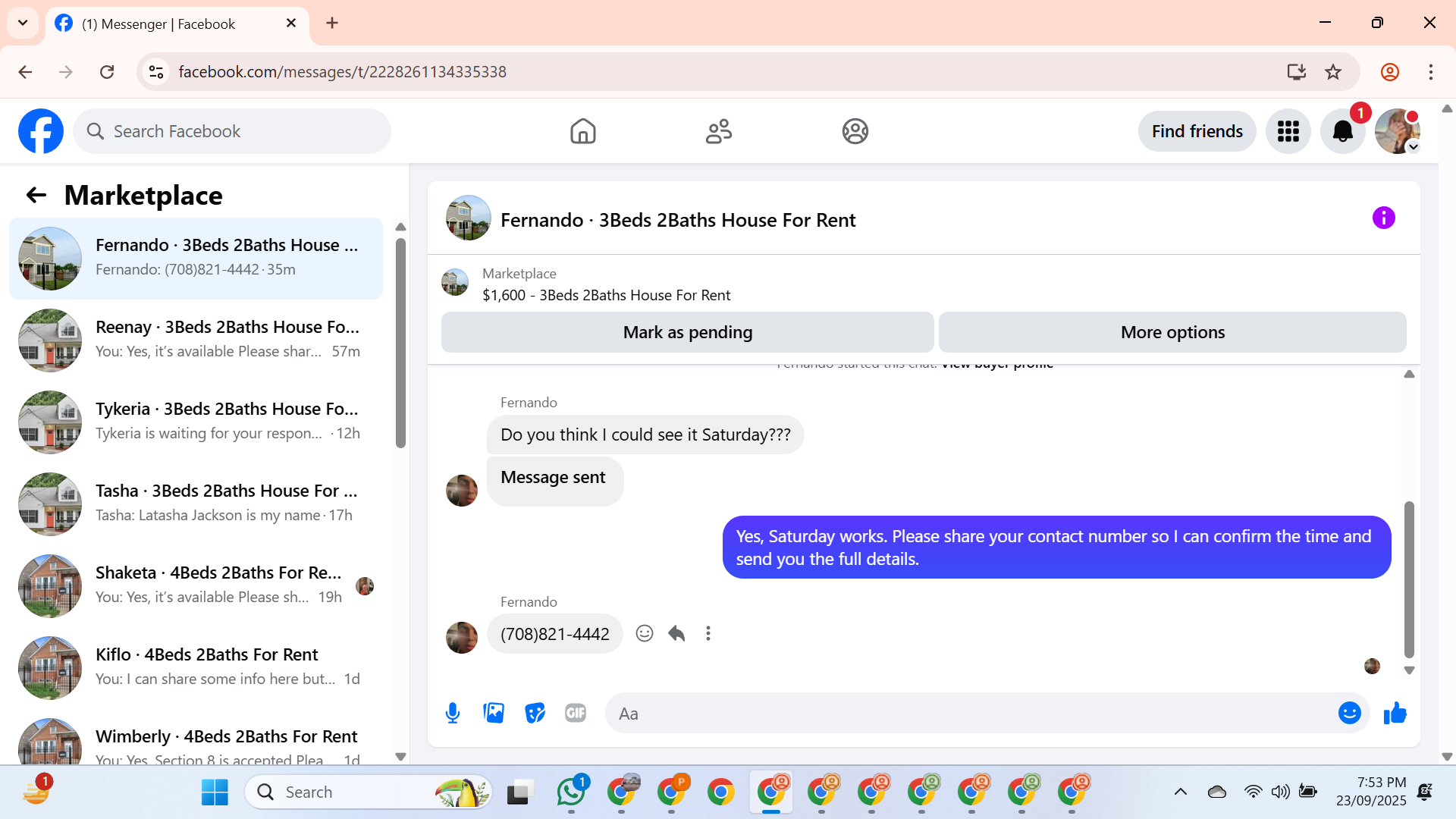The height and width of the screenshot is (819, 1456).
Task: Open More options for the listing
Action: click(x=1173, y=332)
